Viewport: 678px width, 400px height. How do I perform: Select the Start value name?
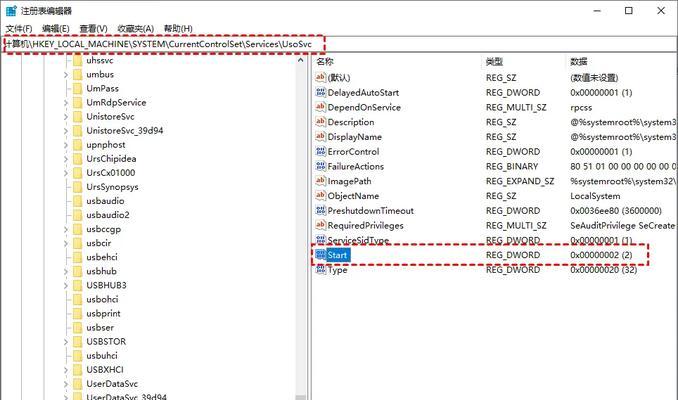(x=337, y=255)
